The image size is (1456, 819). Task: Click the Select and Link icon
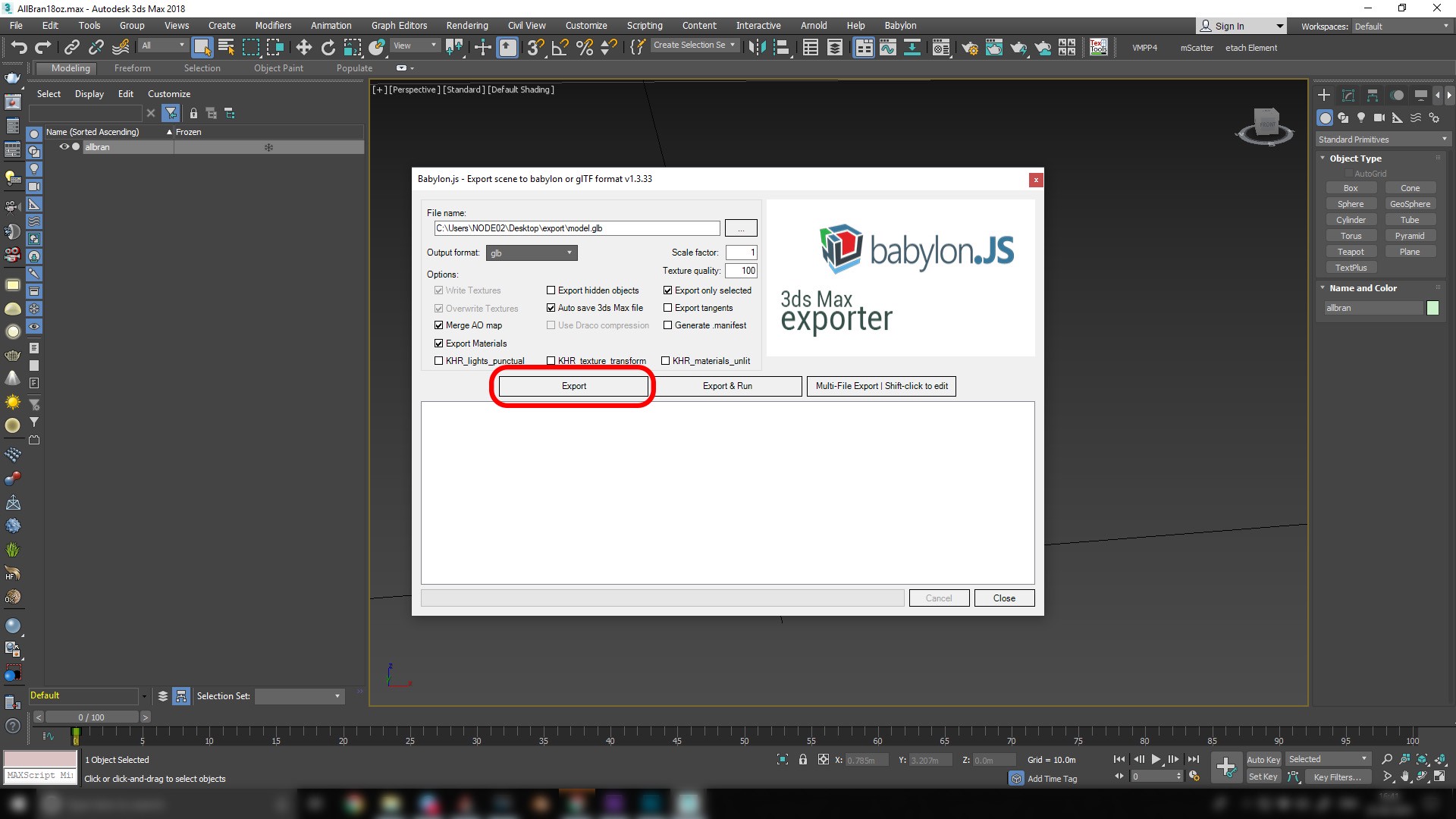pos(71,48)
